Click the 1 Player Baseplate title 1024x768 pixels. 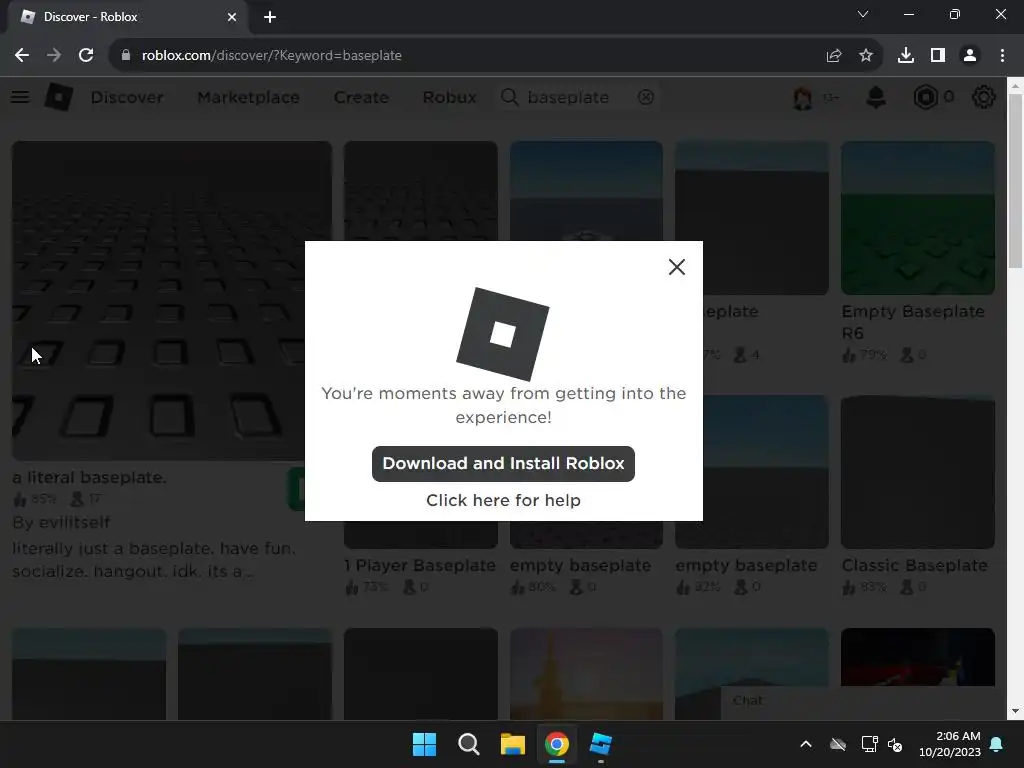420,566
